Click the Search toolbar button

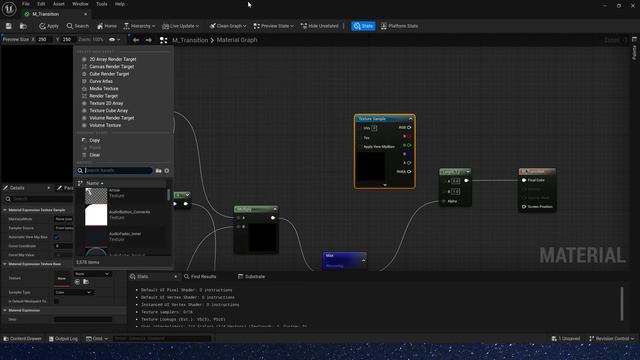[x=78, y=26]
